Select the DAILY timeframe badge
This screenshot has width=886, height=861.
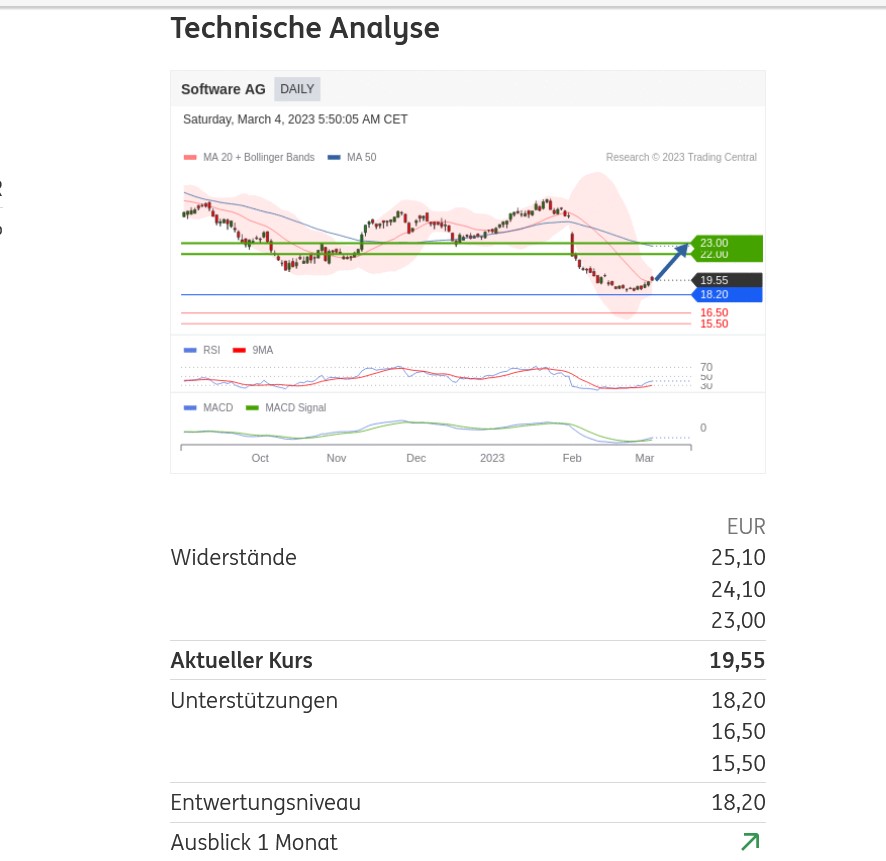coord(297,89)
